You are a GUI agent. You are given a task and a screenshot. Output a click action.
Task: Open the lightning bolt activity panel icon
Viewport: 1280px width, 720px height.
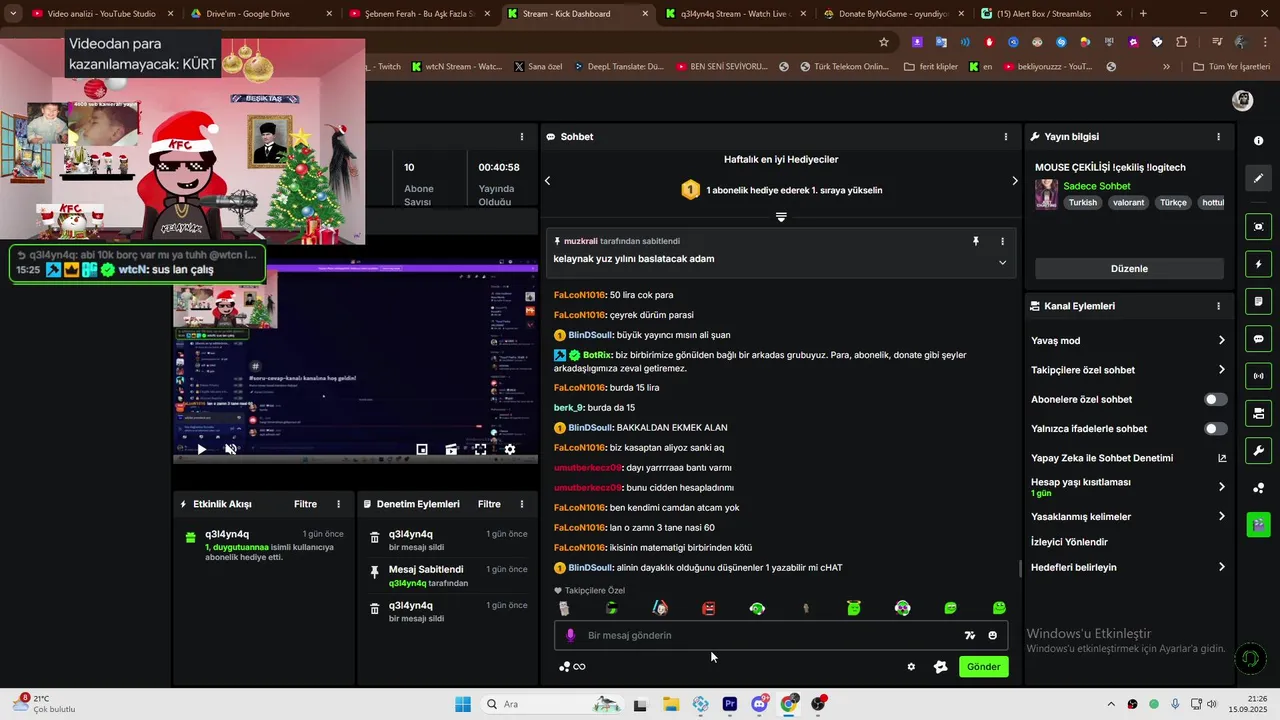[1259, 264]
